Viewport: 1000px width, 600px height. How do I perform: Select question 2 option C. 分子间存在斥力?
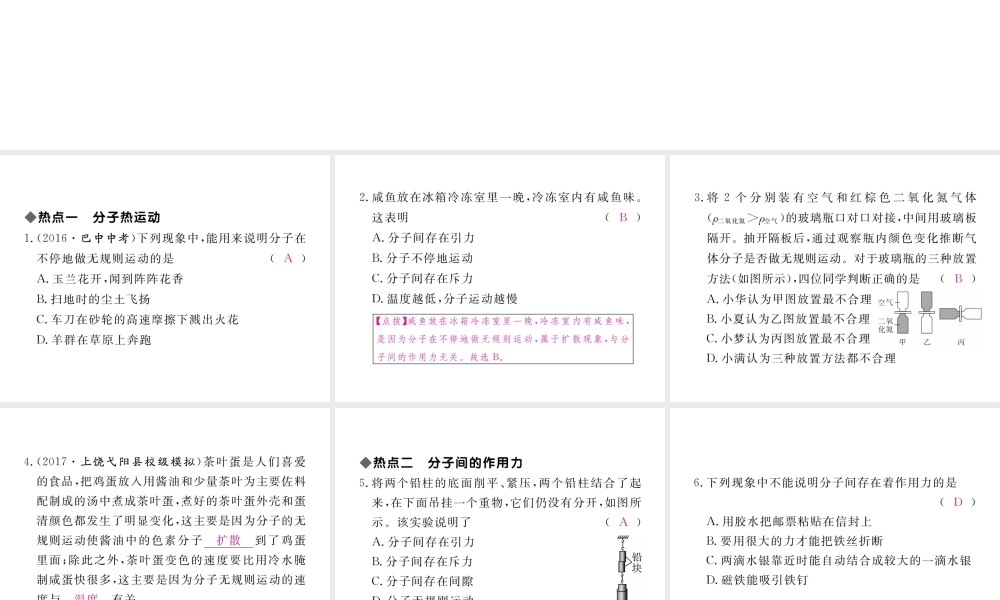click(422, 279)
